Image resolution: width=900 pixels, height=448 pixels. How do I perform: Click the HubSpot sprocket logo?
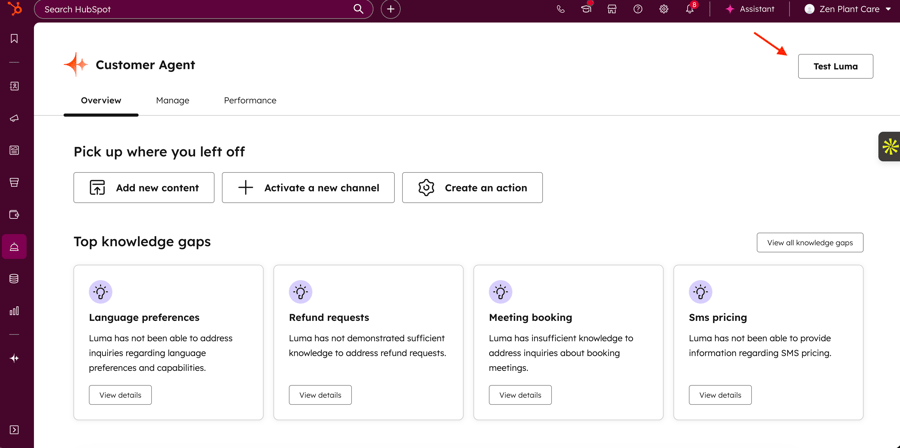14,9
